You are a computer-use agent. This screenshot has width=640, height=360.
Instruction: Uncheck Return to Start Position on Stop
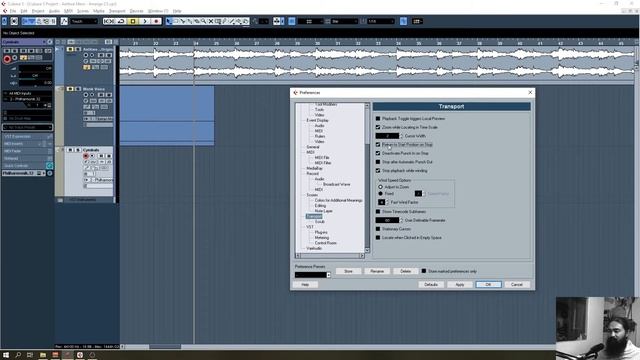[378, 144]
